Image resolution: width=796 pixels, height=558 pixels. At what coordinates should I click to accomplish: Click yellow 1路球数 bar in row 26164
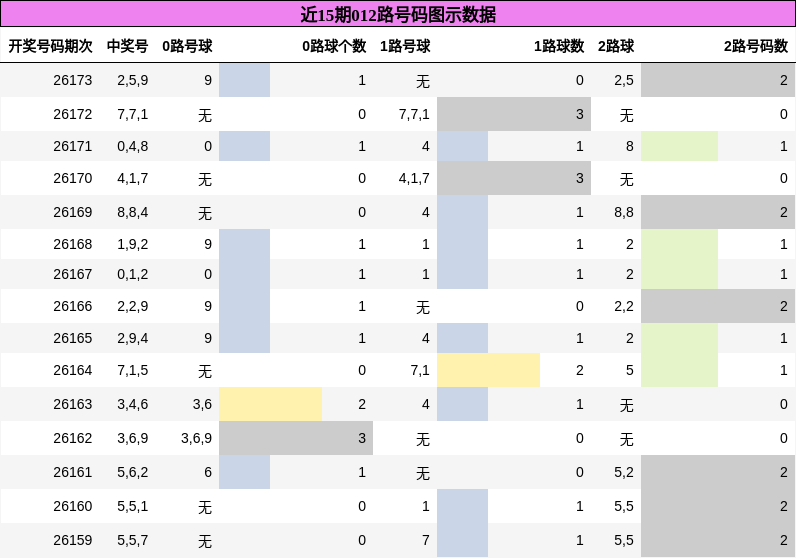point(488,370)
